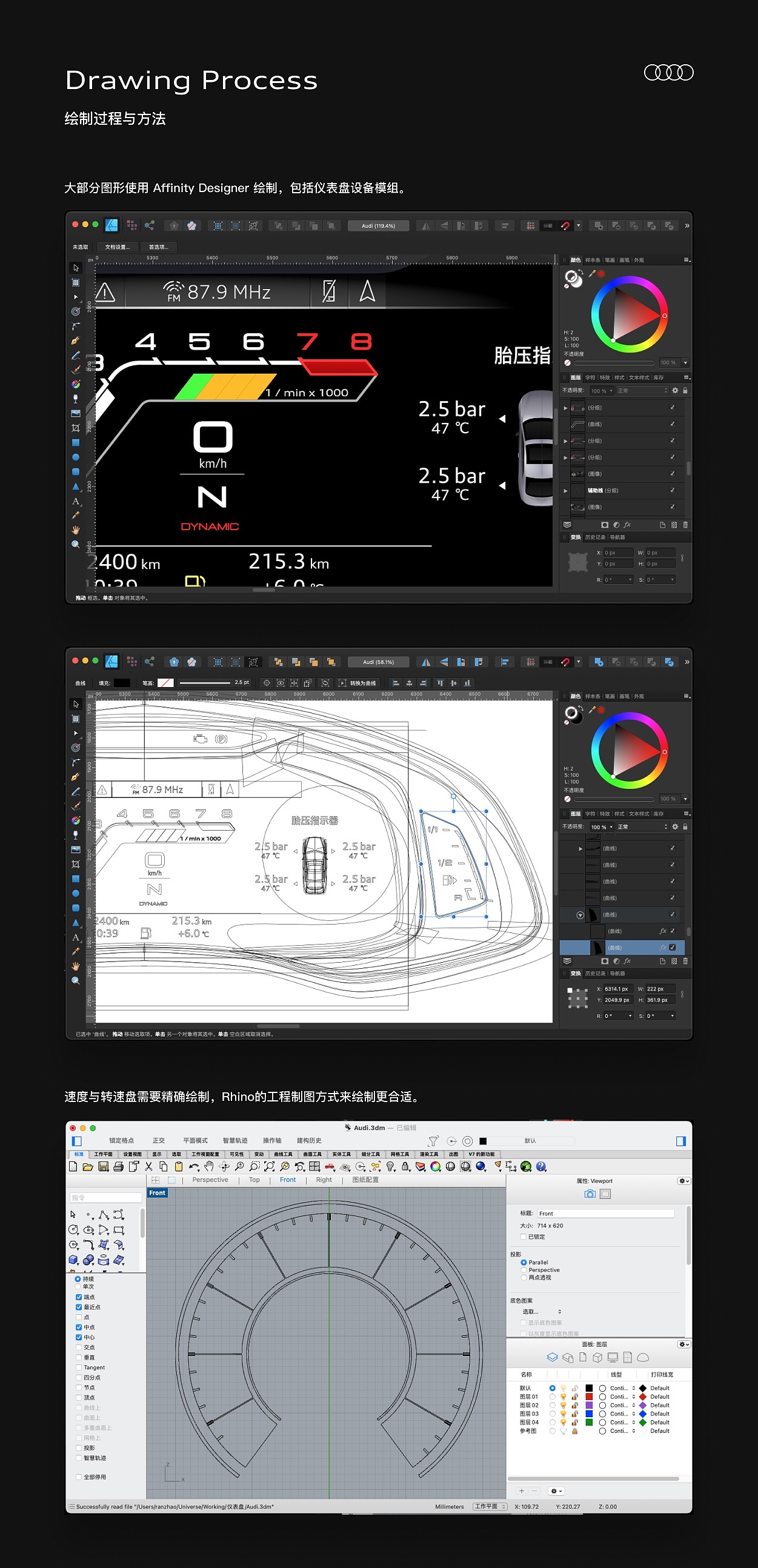Click the layer fx icon below Audi (119.4%) layers

click(x=627, y=525)
